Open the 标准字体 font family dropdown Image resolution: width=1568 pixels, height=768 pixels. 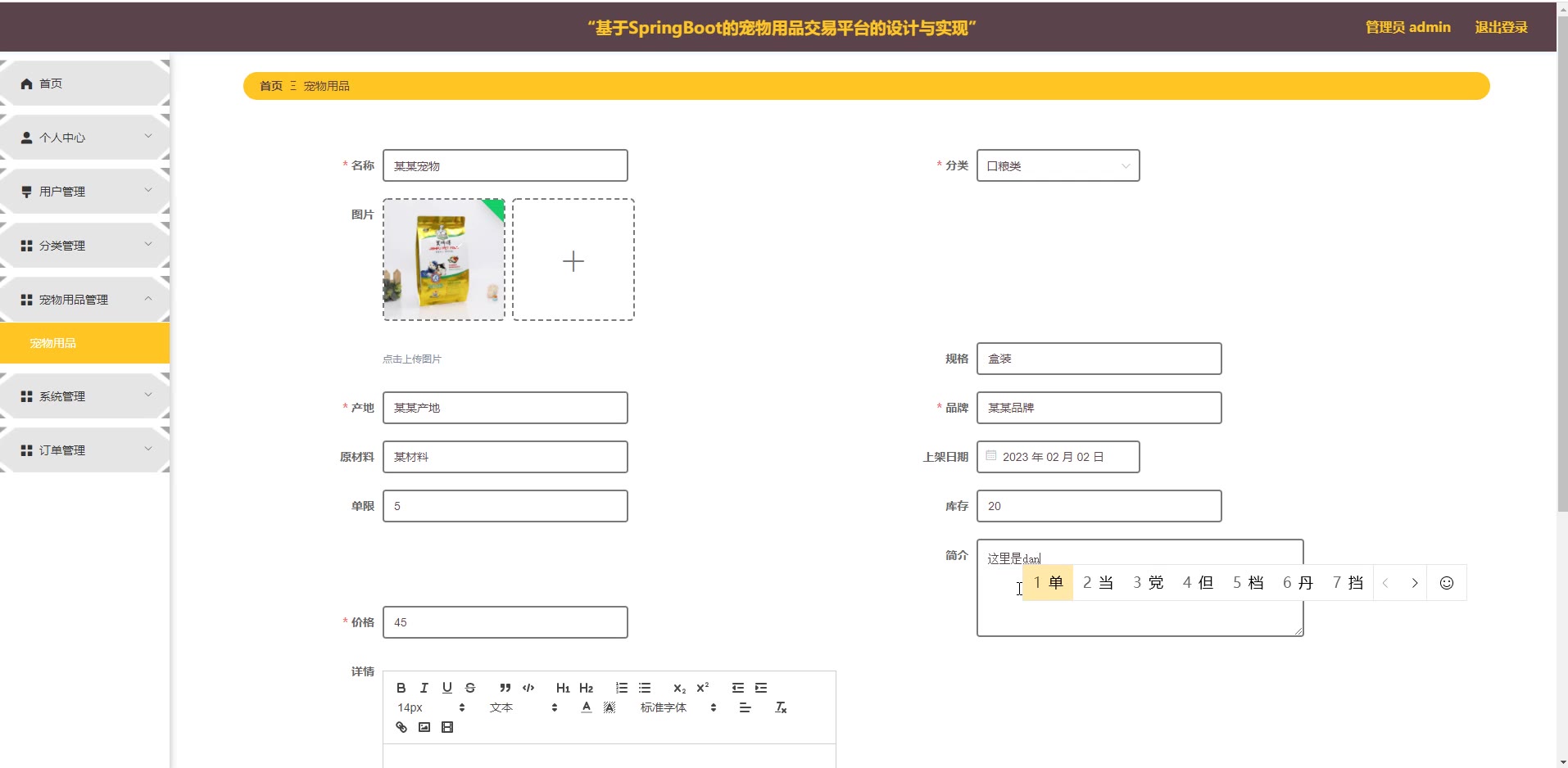click(679, 707)
